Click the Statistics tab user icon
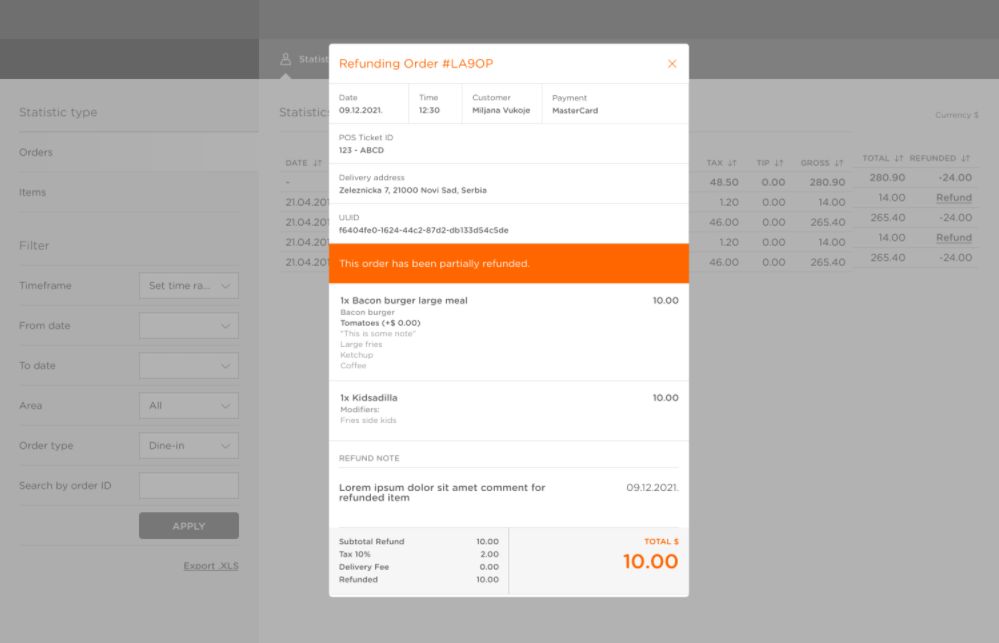999x643 pixels. [286, 59]
